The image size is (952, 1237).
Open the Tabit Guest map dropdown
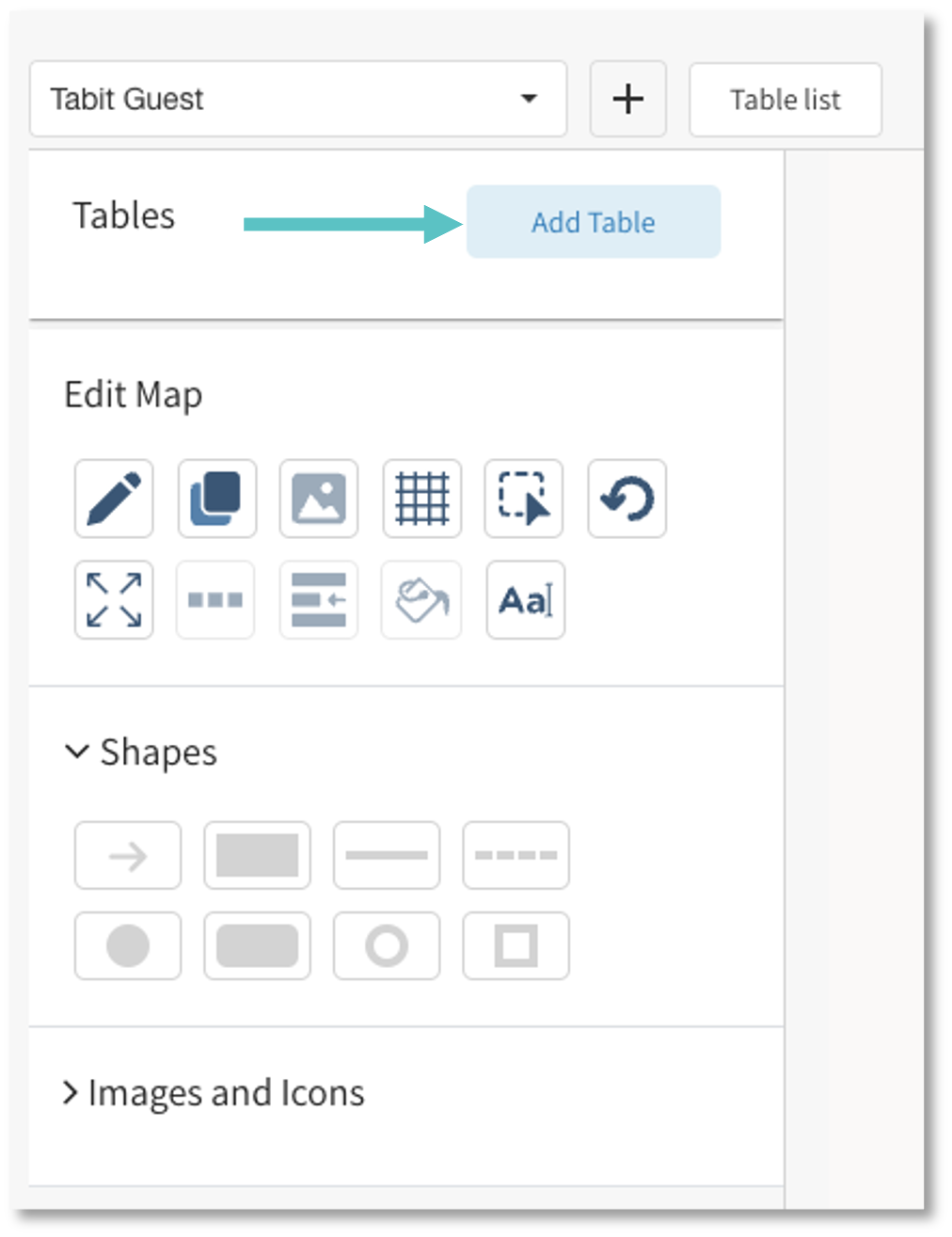tap(298, 99)
